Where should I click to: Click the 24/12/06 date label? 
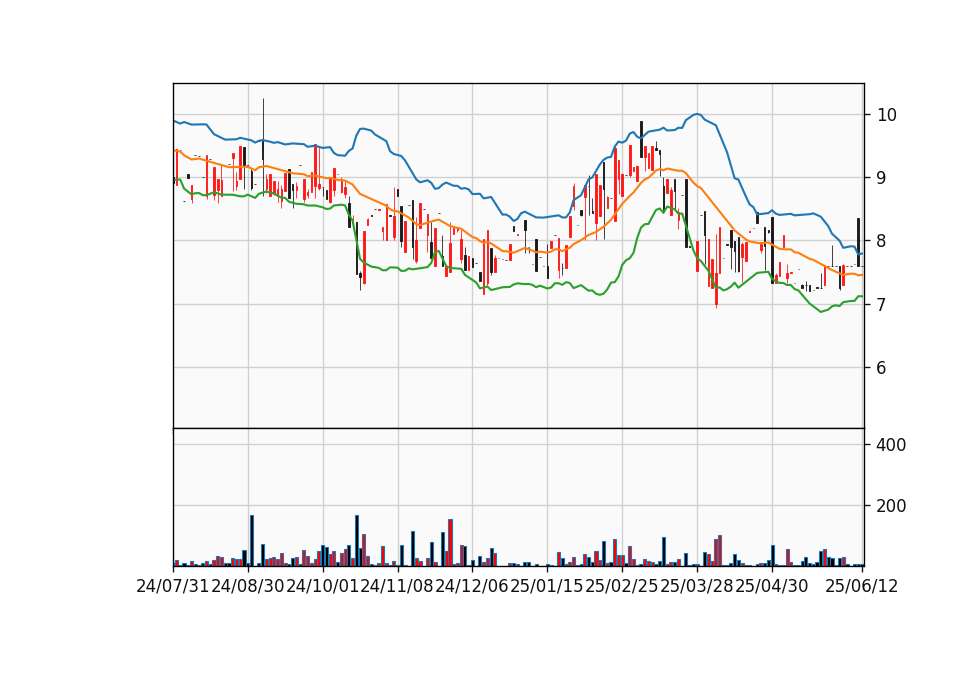(472, 586)
